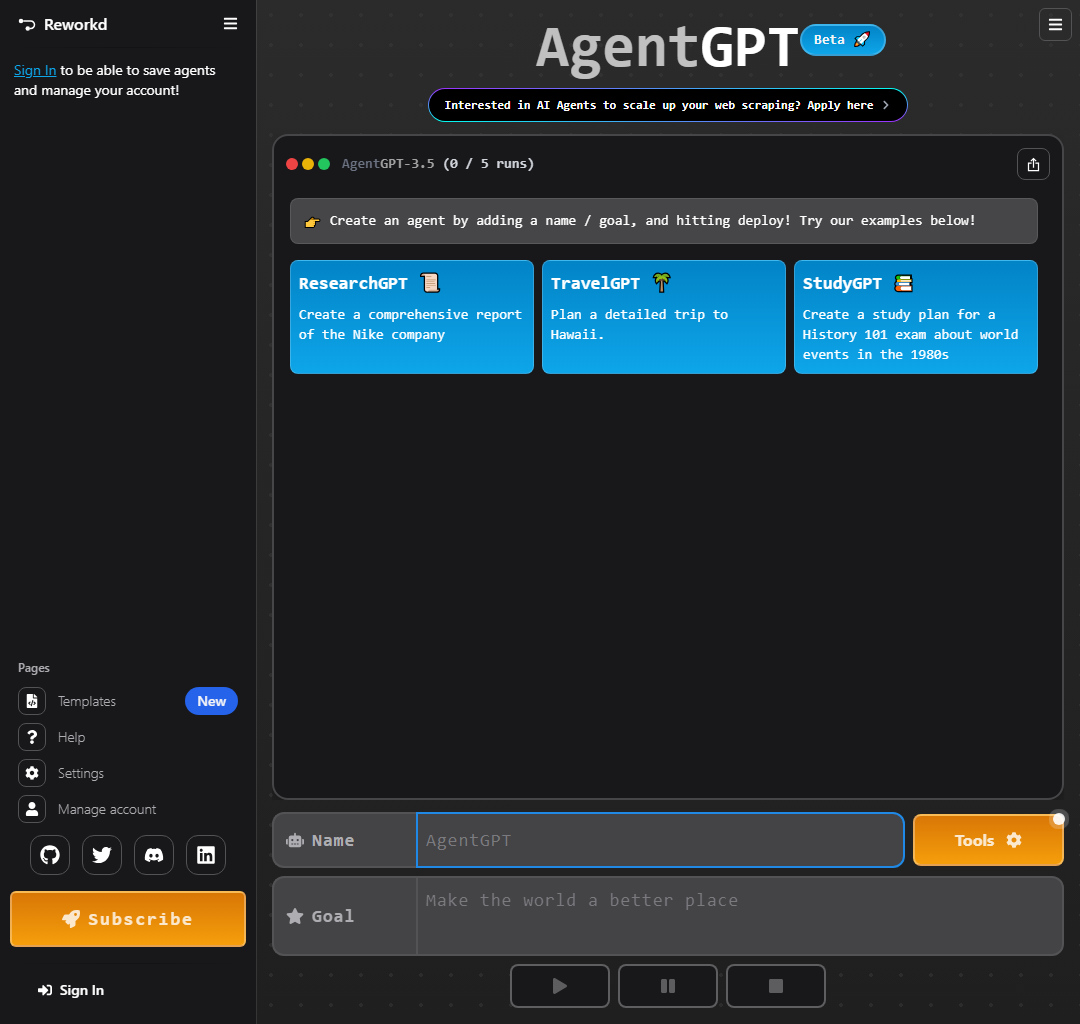
Task: Click the yellow window dot
Action: tap(308, 164)
